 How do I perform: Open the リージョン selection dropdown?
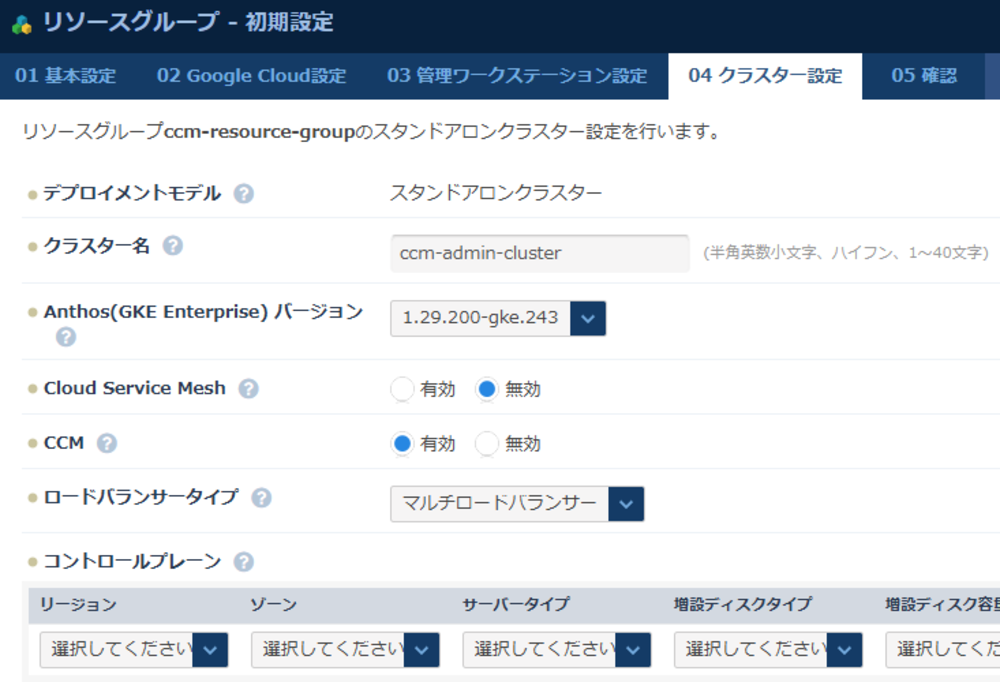coord(134,649)
